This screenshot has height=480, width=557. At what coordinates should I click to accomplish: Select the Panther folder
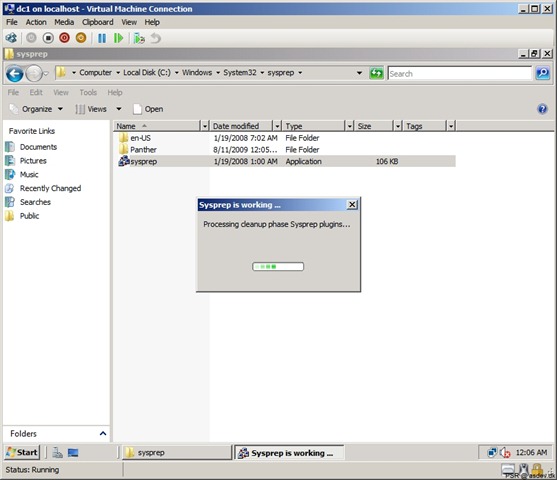[x=143, y=150]
